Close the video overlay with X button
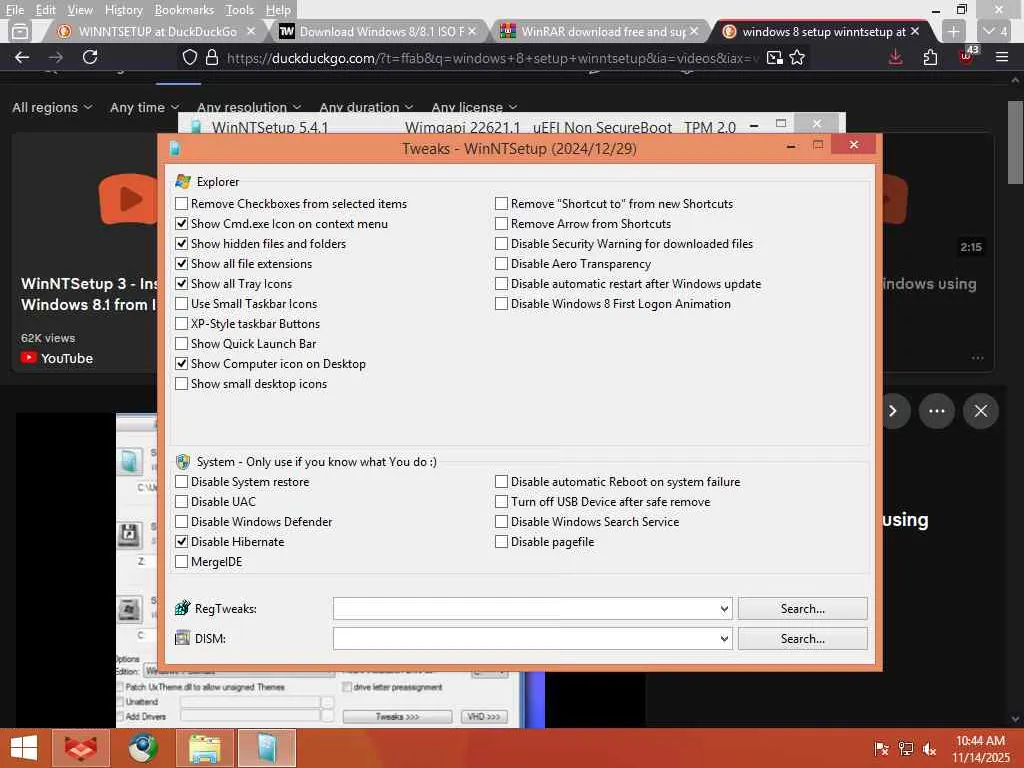Image resolution: width=1024 pixels, height=768 pixels. [x=980, y=411]
